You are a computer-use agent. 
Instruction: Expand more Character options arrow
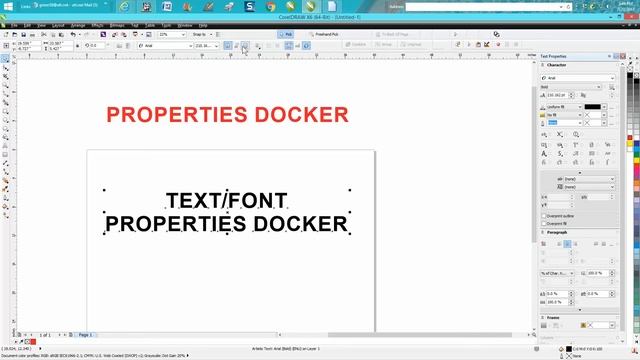tap(580, 173)
